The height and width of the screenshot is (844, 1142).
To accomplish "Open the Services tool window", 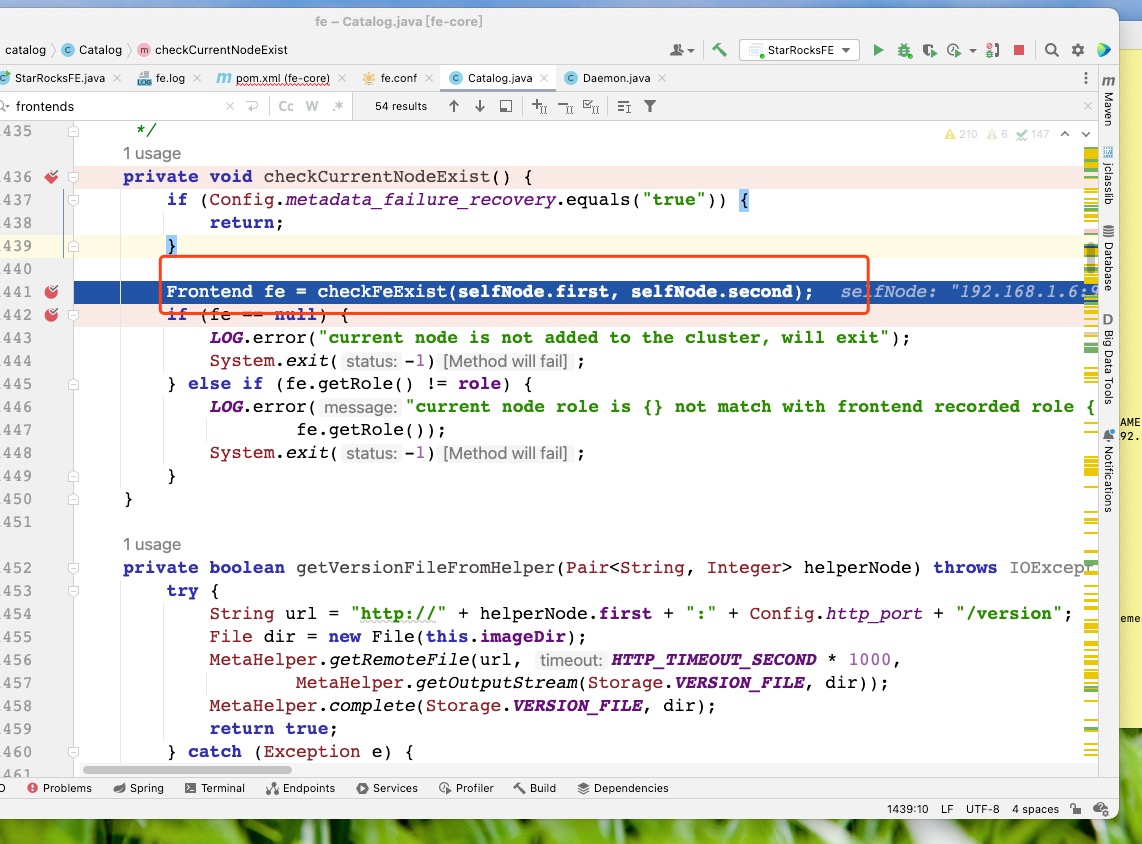I will click(387, 788).
